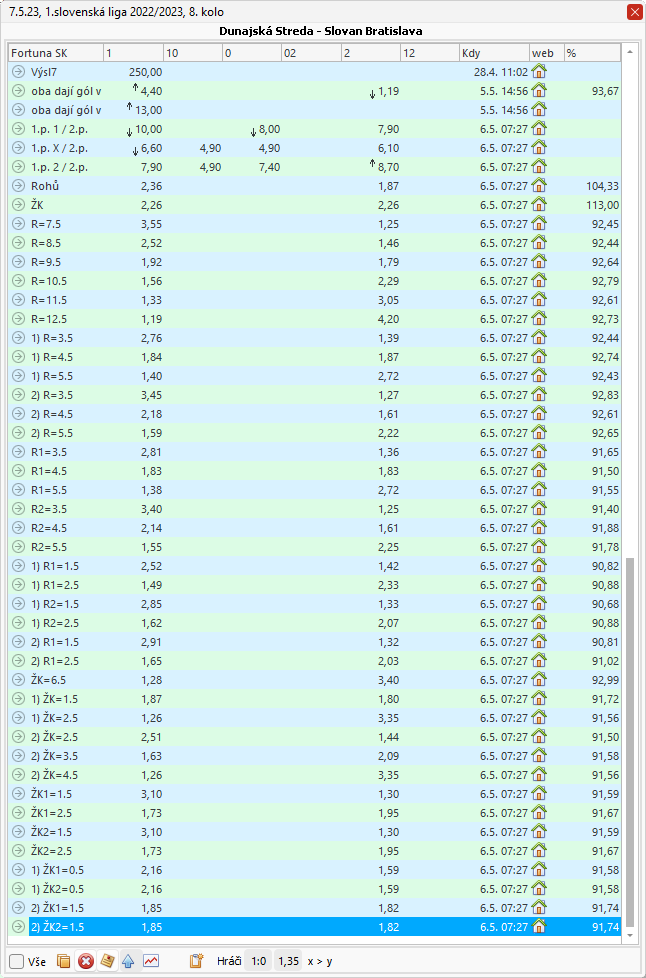
Task: Select the 2) R=4.5 row label
Action: pyautogui.click(x=52, y=414)
